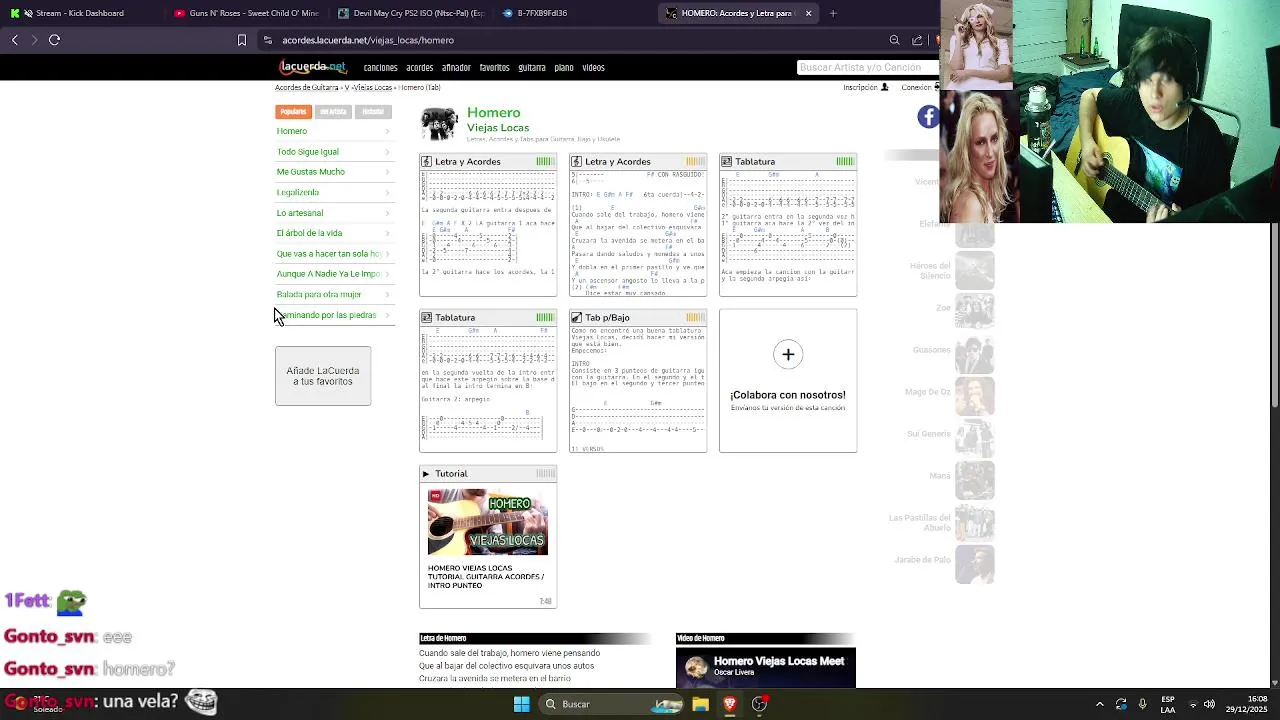Open guitarra menu item
The height and width of the screenshot is (720, 1280).
[x=532, y=68]
